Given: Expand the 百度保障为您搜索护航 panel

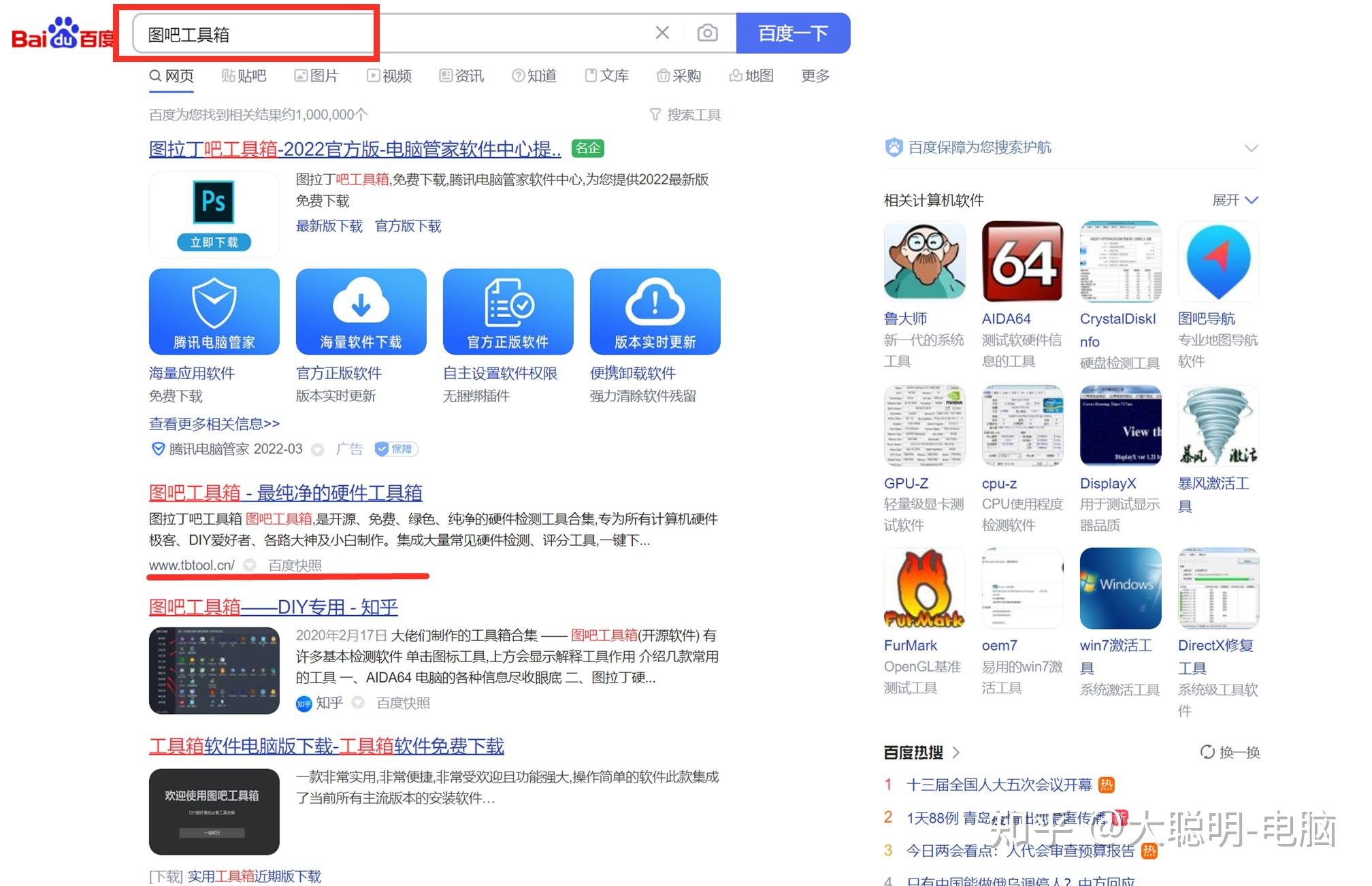Looking at the screenshot, I should (1251, 148).
